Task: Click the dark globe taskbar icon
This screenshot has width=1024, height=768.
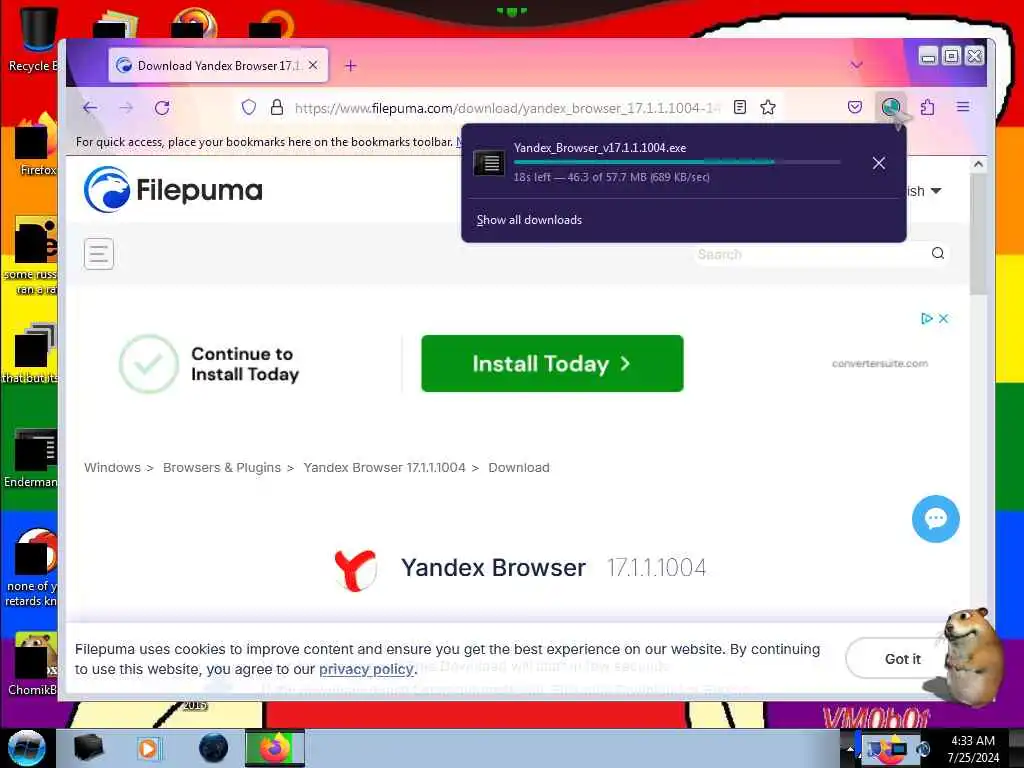Action: click(213, 748)
